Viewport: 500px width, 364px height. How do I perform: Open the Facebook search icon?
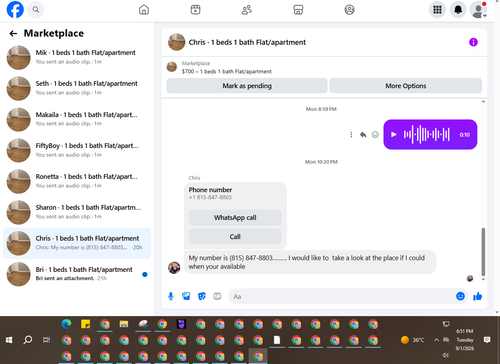[36, 10]
